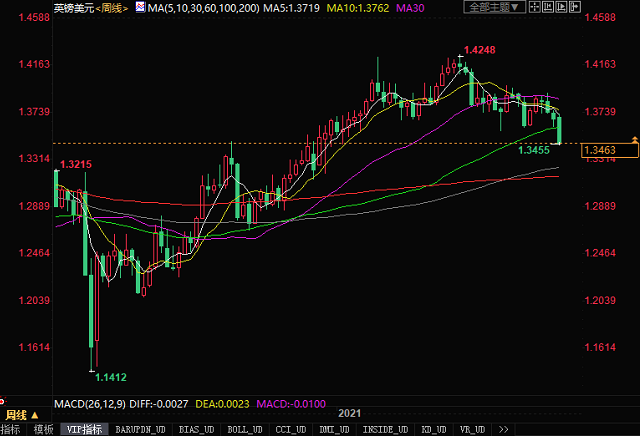
Task: Click the 2021 marker on the time axis
Action: click(x=349, y=413)
